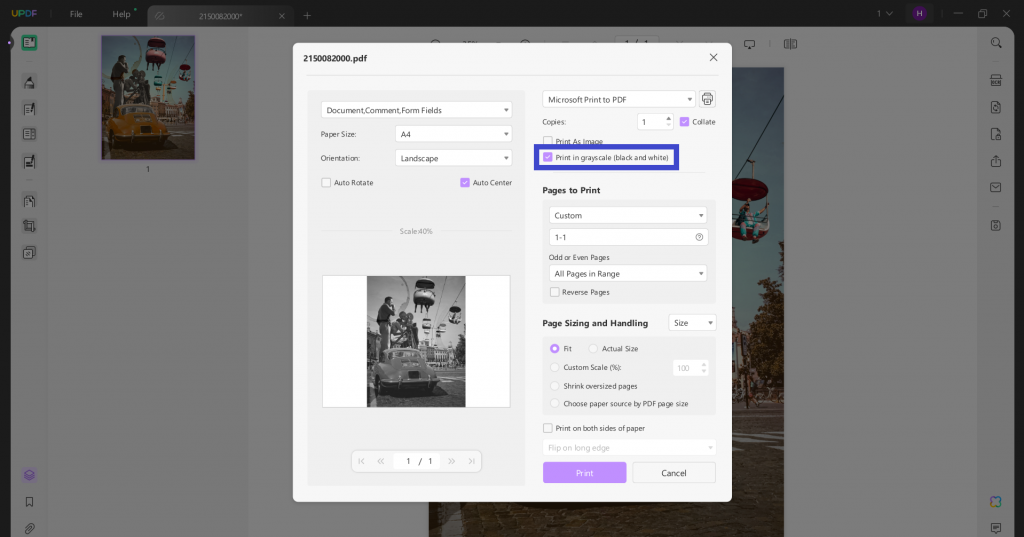This screenshot has height=537, width=1024.
Task: Add a new tab with plus button
Action: (307, 16)
